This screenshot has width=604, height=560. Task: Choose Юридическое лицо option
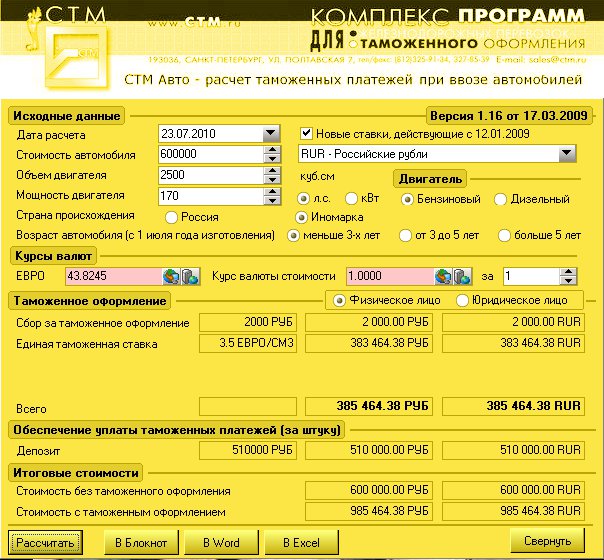coord(462,300)
